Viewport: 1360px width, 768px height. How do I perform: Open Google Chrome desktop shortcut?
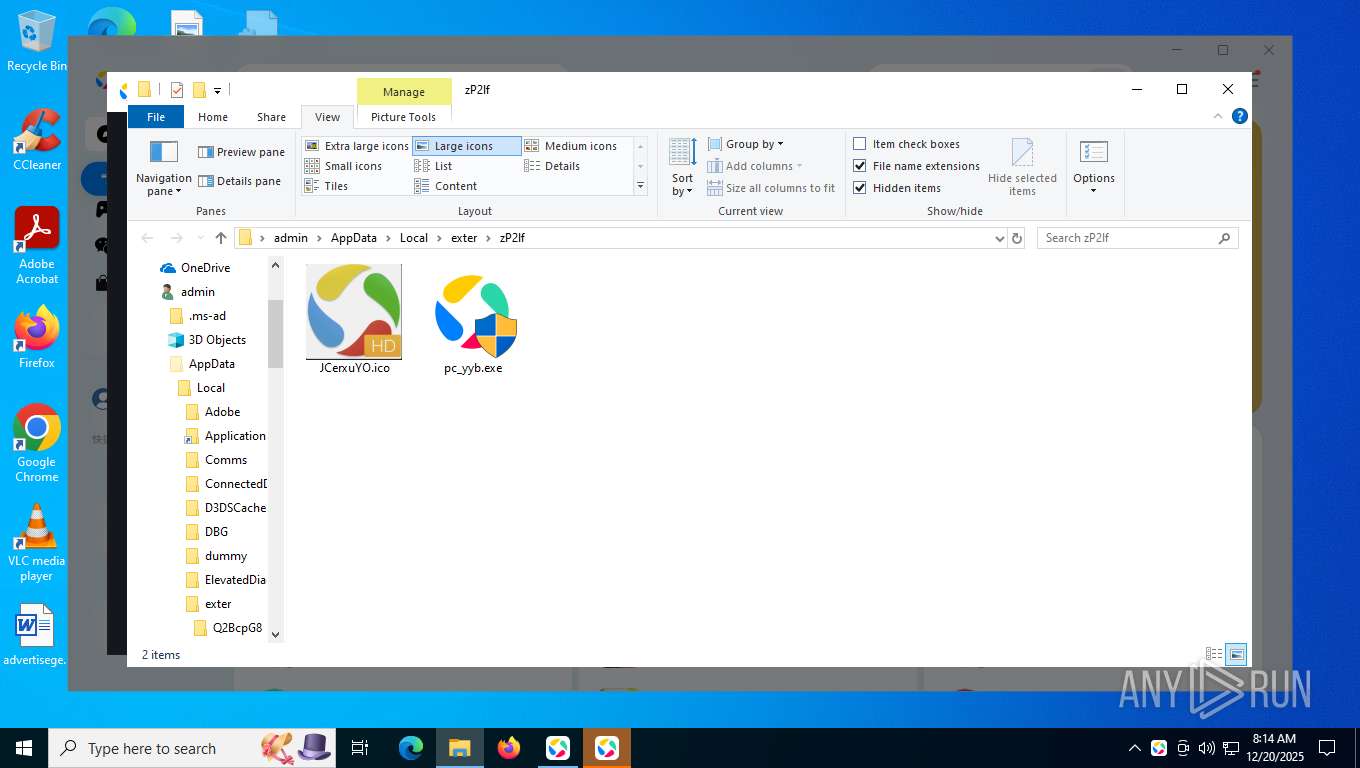click(37, 444)
